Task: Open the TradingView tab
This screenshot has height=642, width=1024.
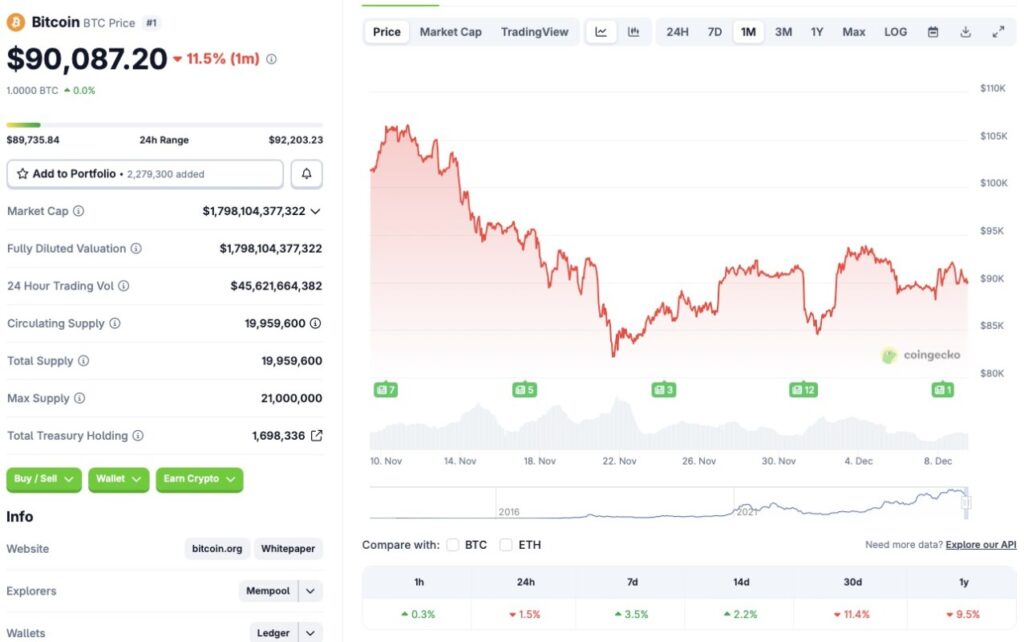Action: click(x=535, y=31)
